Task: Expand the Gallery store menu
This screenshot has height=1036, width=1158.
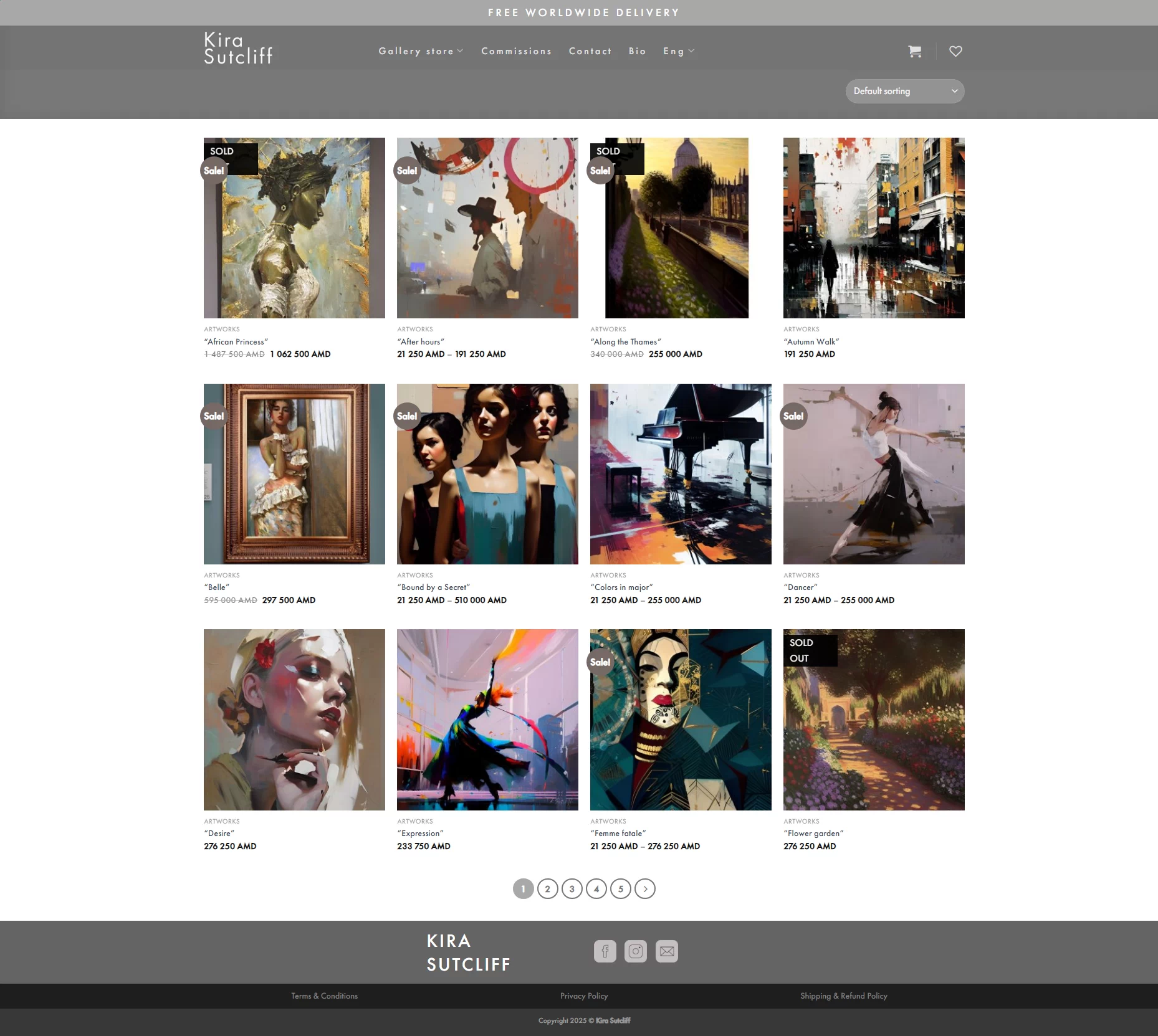Action: click(421, 52)
